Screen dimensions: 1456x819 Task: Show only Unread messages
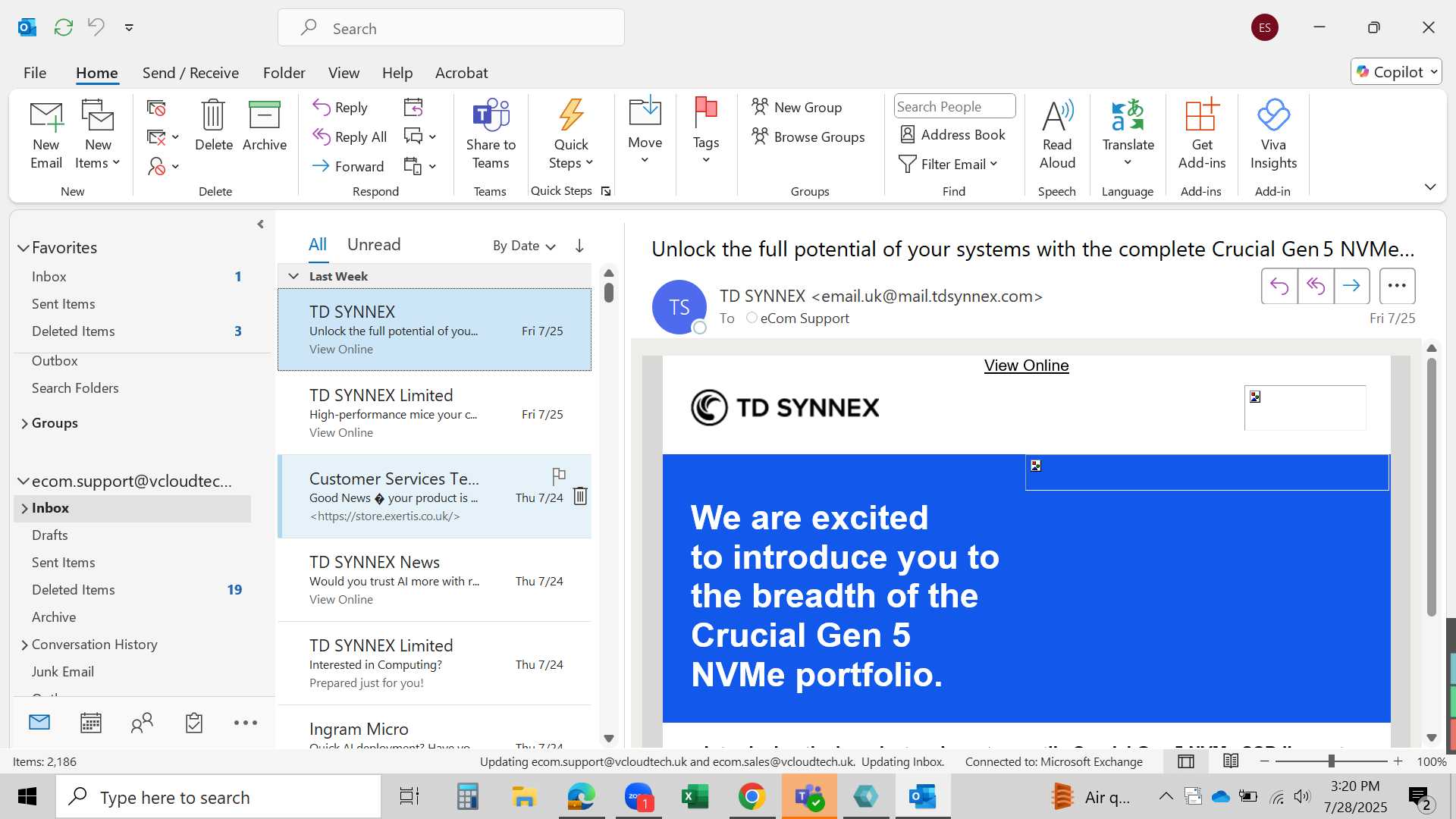[x=374, y=244]
